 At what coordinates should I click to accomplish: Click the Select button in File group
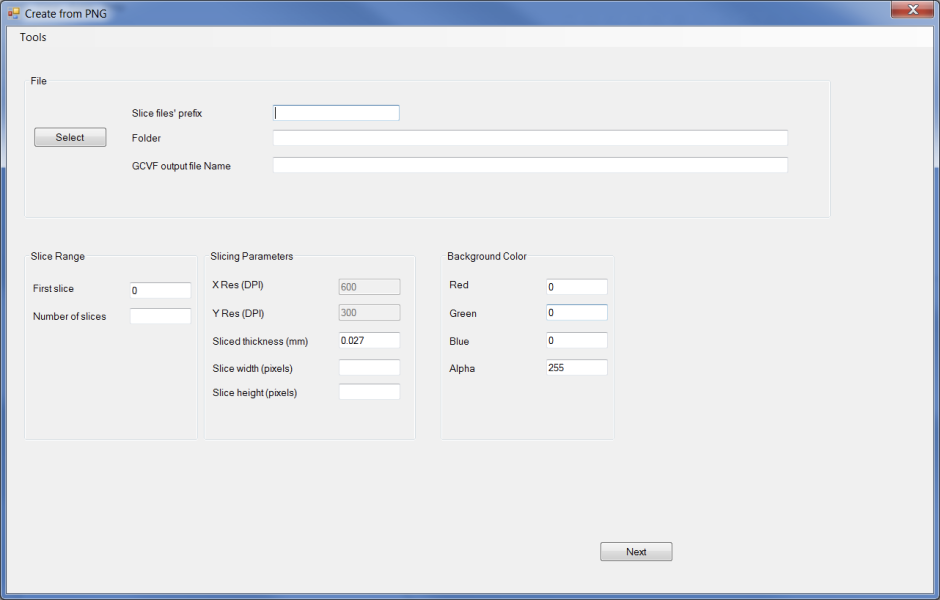pyautogui.click(x=70, y=137)
